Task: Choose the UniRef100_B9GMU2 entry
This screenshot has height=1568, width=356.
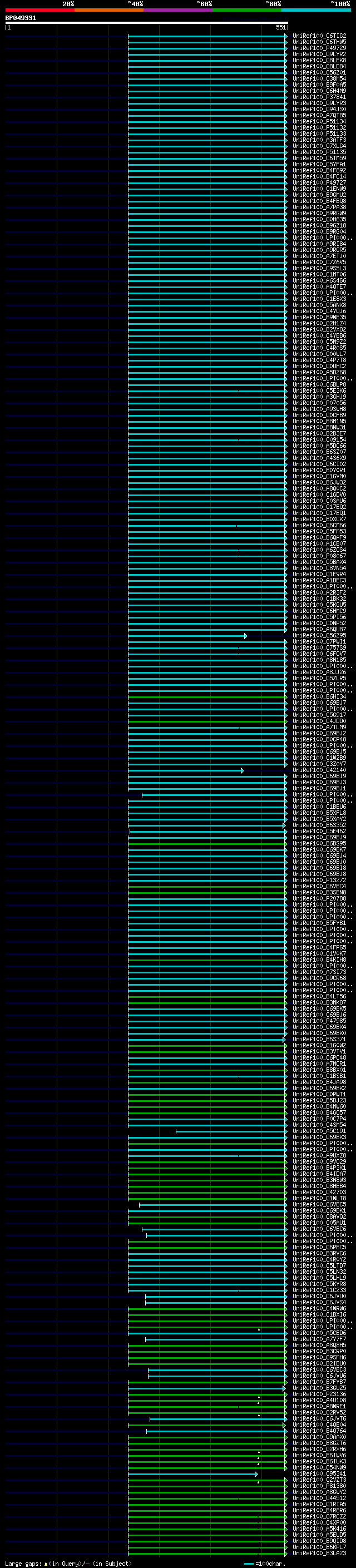Action: point(319,195)
